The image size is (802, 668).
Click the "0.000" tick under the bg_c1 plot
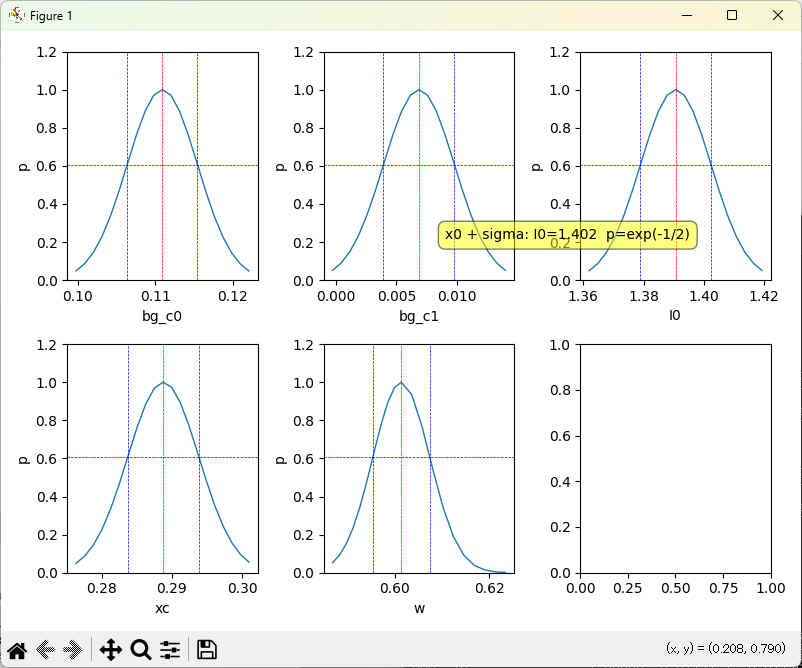click(336, 296)
